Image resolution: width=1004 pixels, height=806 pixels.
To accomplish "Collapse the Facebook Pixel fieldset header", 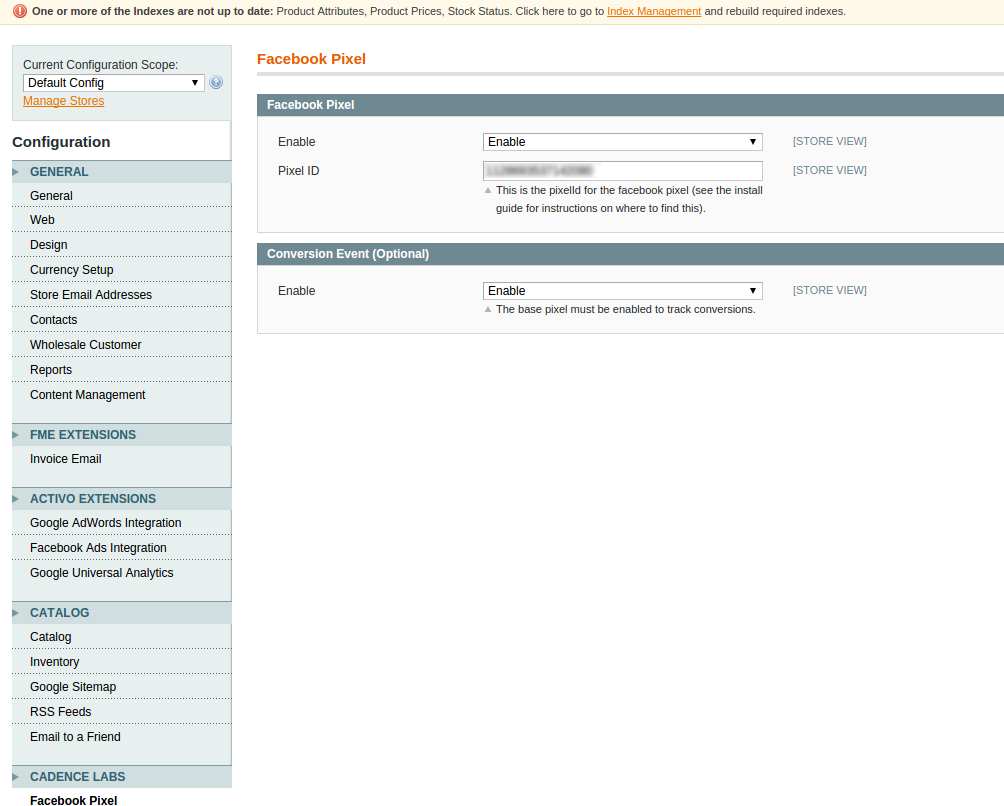I will pos(630,105).
